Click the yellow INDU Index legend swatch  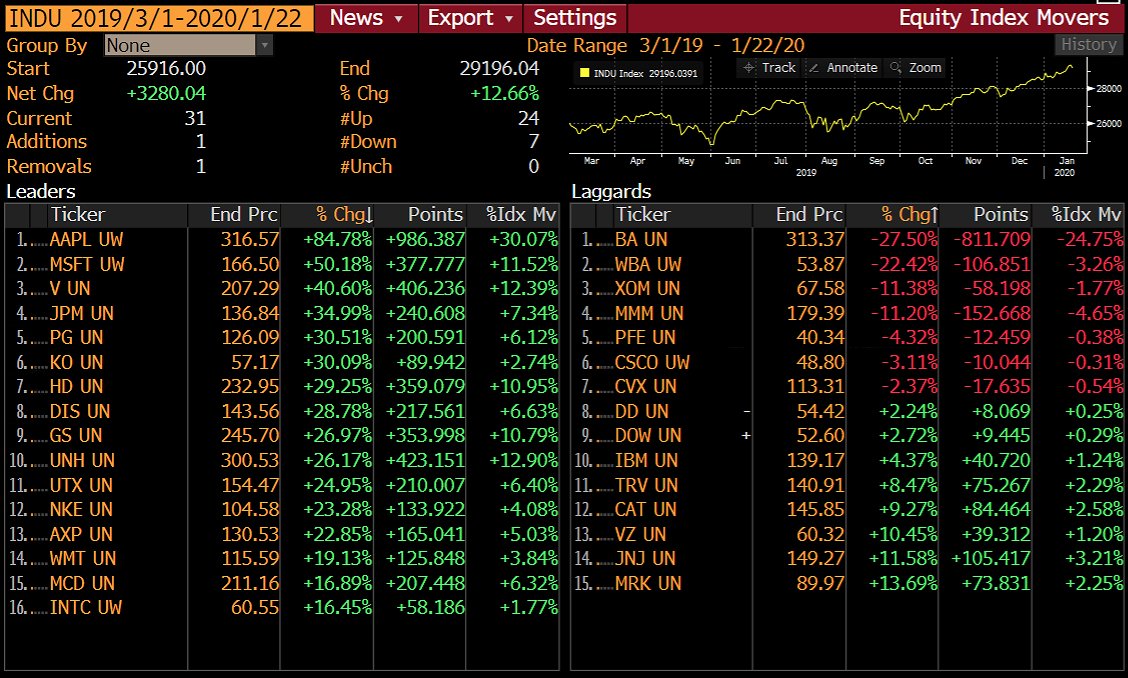pyautogui.click(x=584, y=73)
